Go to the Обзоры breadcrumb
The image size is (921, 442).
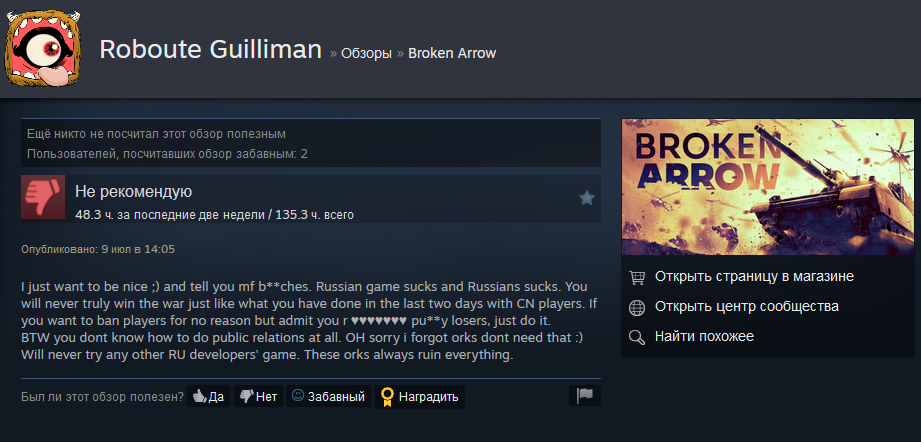click(x=367, y=53)
